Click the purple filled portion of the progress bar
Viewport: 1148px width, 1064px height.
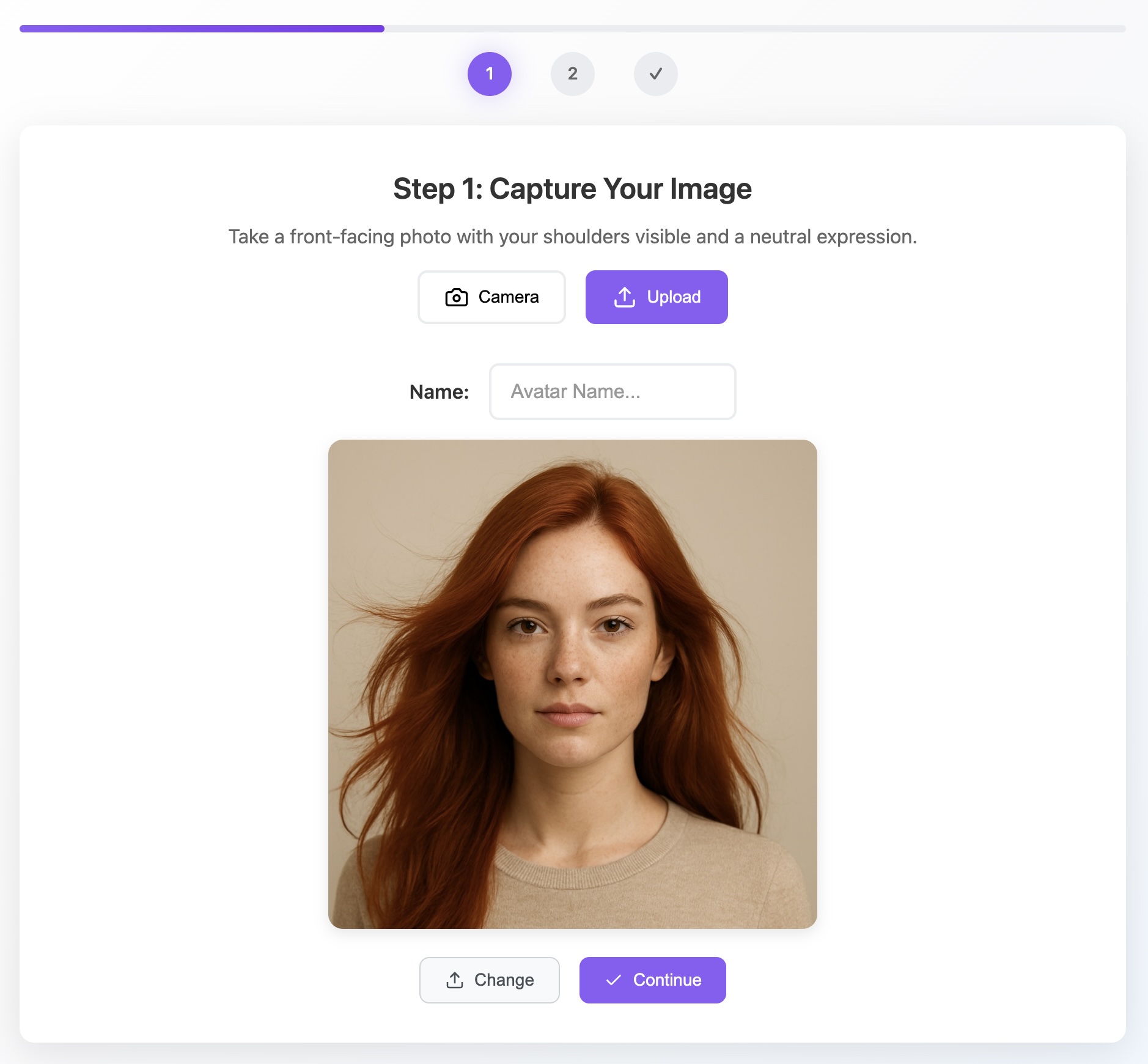pos(202,28)
